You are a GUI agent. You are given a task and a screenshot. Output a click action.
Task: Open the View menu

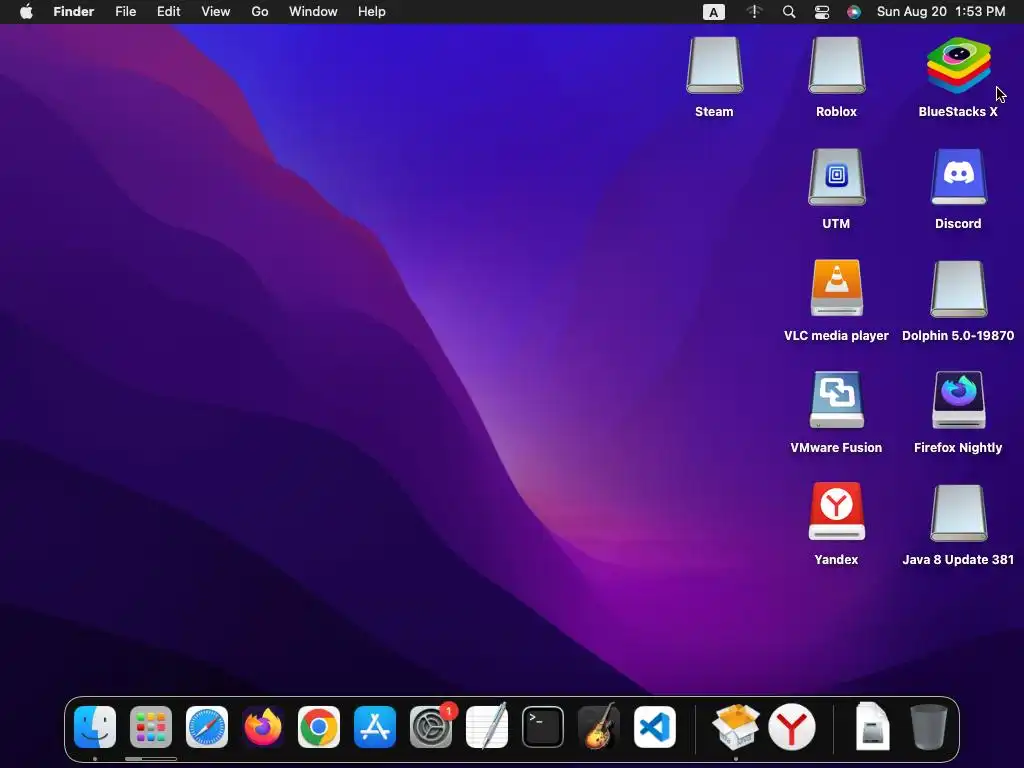pyautogui.click(x=216, y=12)
